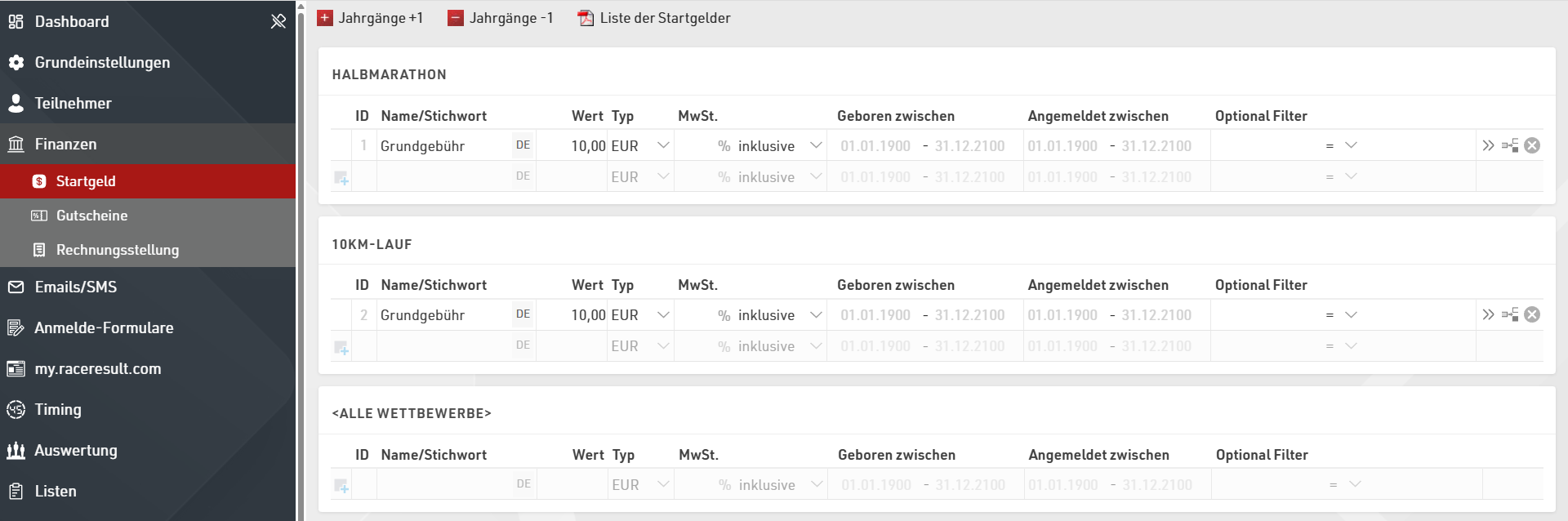This screenshot has width=1568, height=521.
Task: Click the add-row icon under Halbmarathon
Action: 341,177
